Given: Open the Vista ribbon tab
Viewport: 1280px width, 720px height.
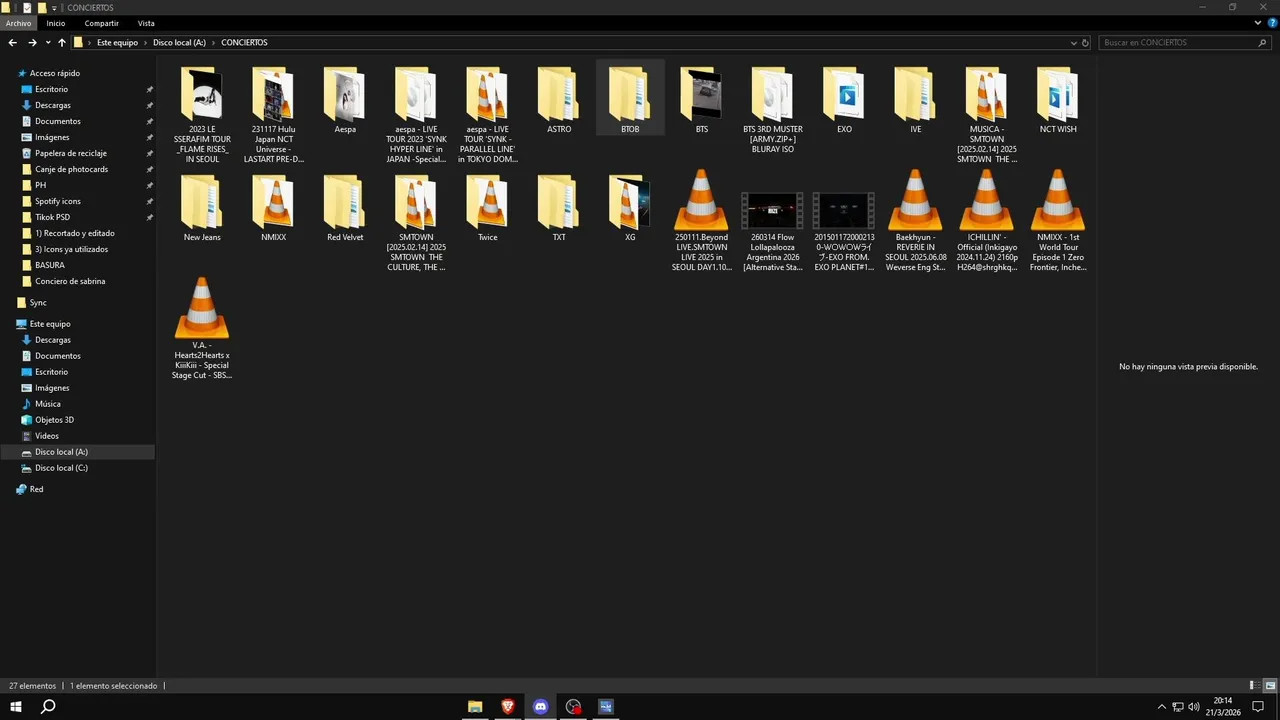Looking at the screenshot, I should tap(146, 23).
